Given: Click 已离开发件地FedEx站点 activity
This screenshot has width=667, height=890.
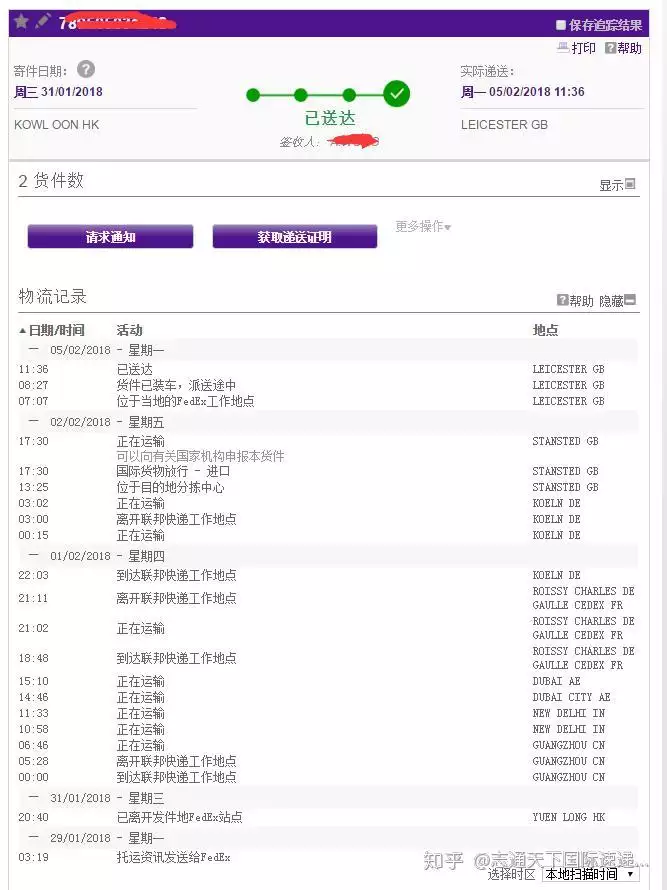Looking at the screenshot, I should [179, 817].
